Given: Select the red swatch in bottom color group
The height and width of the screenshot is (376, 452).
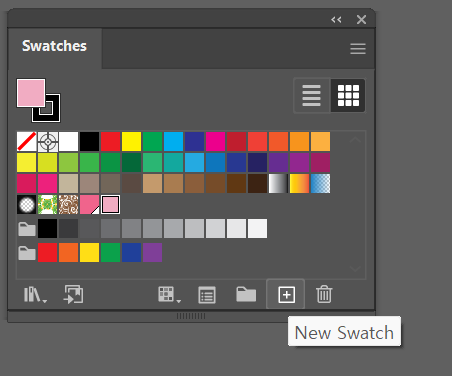Looking at the screenshot, I should (48, 253).
